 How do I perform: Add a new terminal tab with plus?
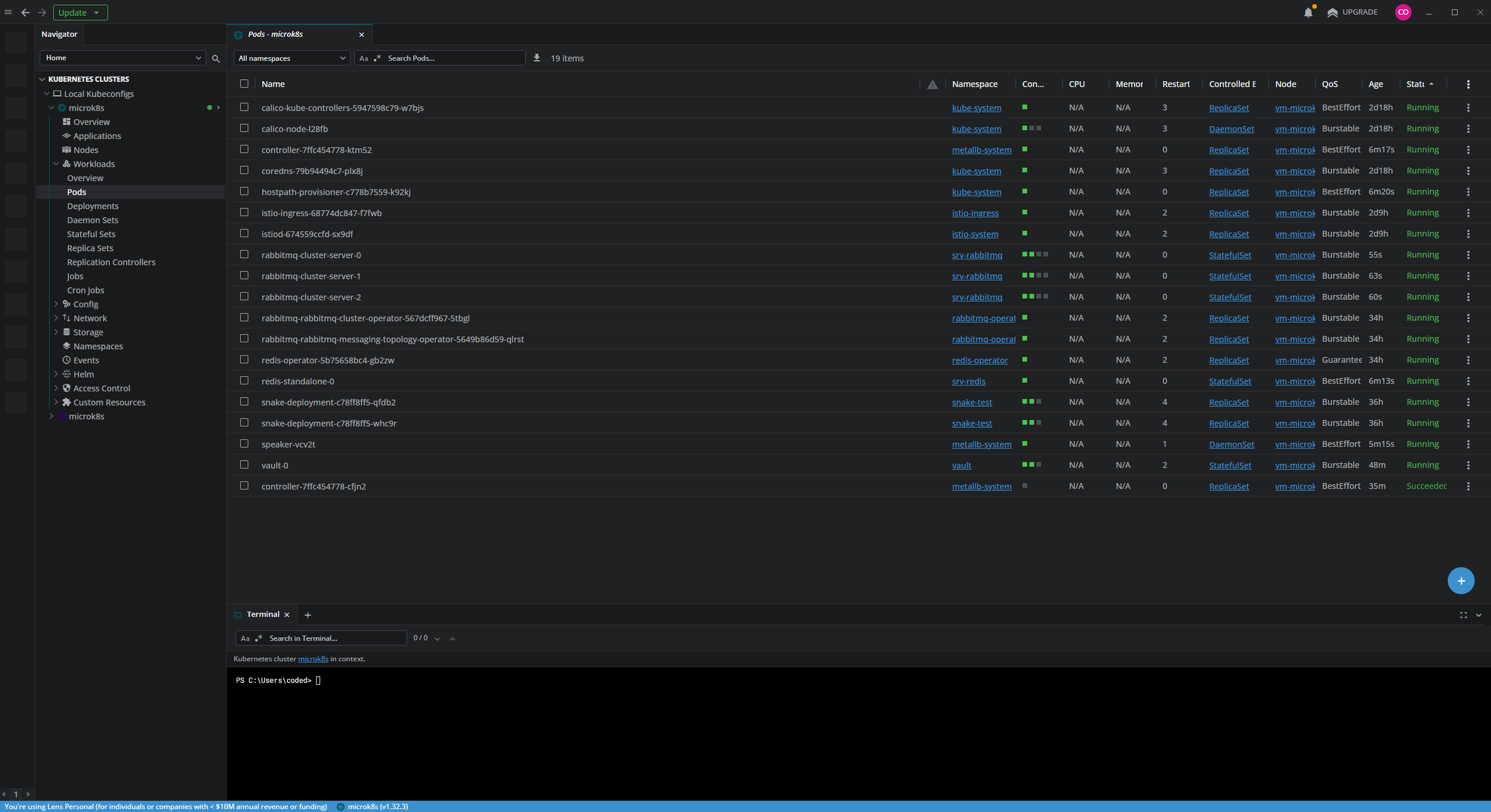pos(308,615)
